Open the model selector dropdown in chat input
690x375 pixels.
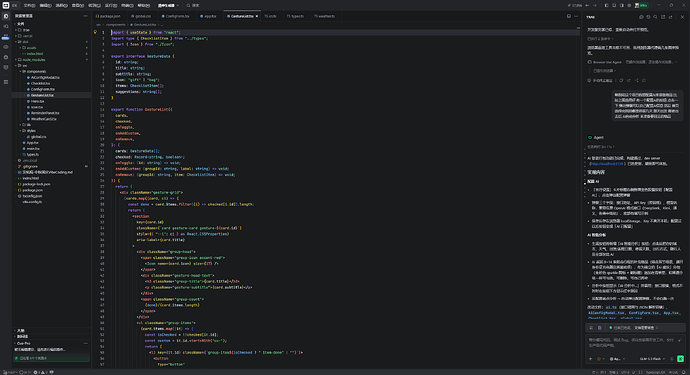pyautogui.click(x=653, y=359)
